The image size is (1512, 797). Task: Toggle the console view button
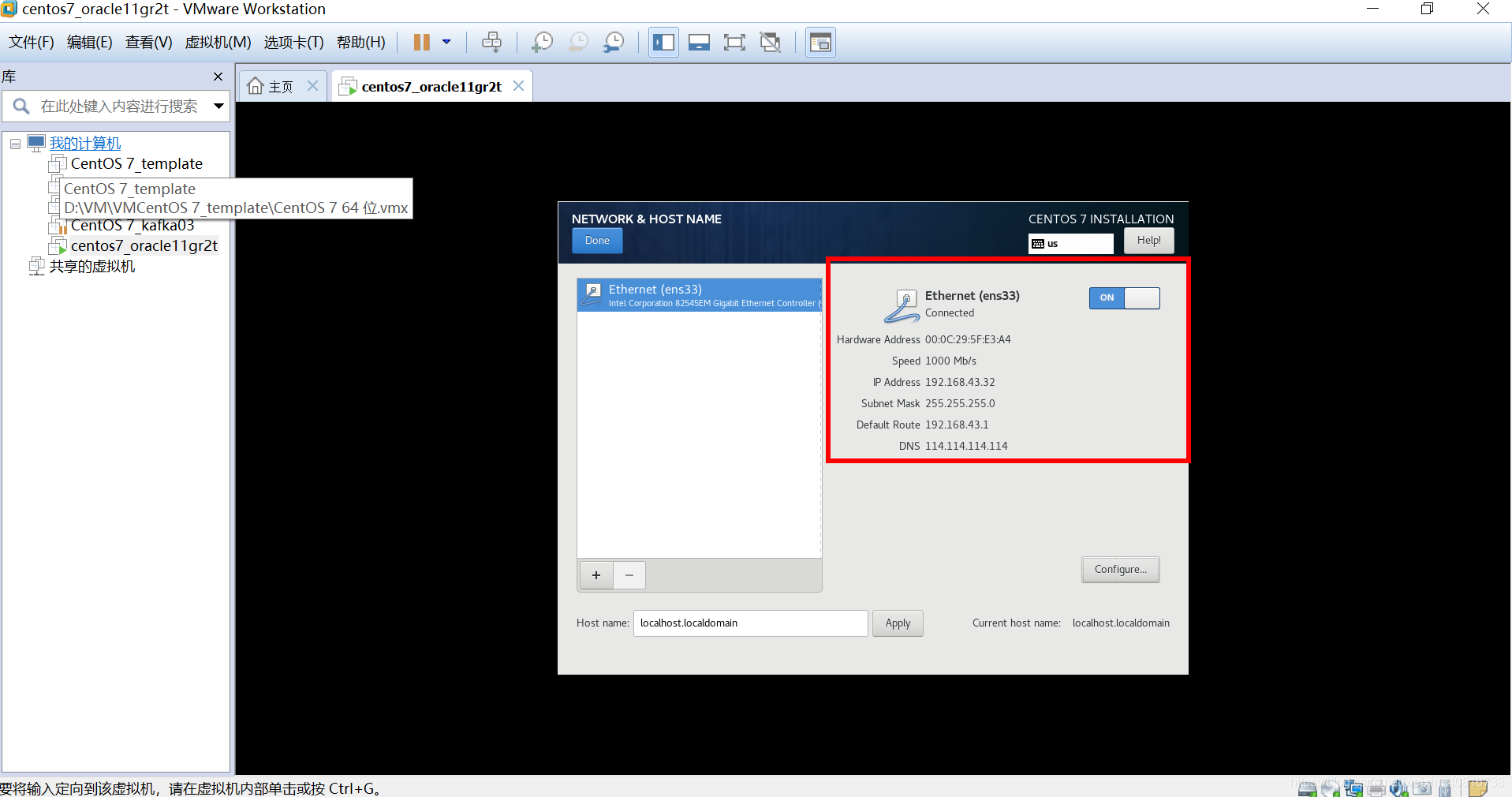coord(820,42)
